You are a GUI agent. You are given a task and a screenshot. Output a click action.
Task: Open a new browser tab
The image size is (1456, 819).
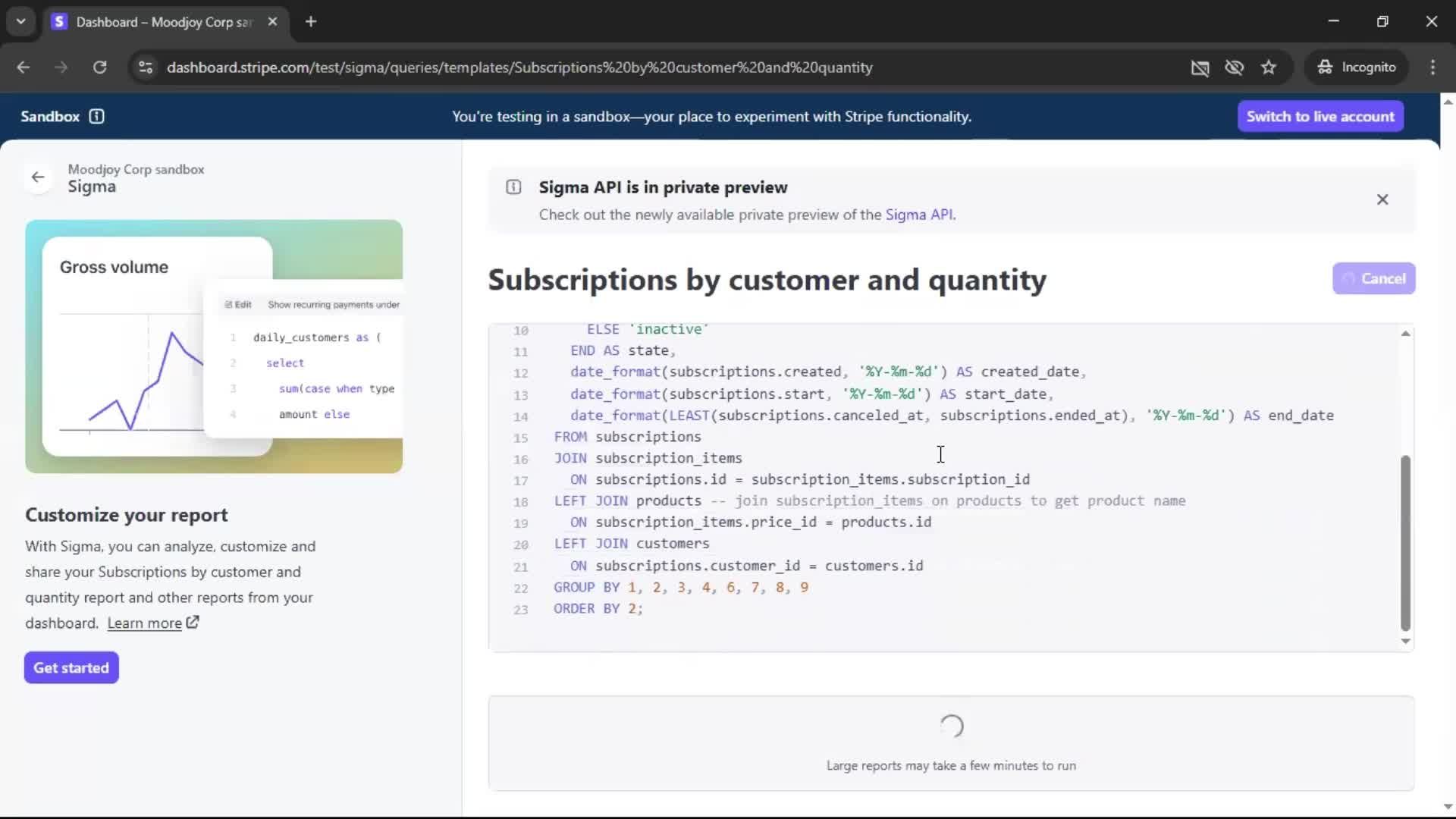point(311,22)
